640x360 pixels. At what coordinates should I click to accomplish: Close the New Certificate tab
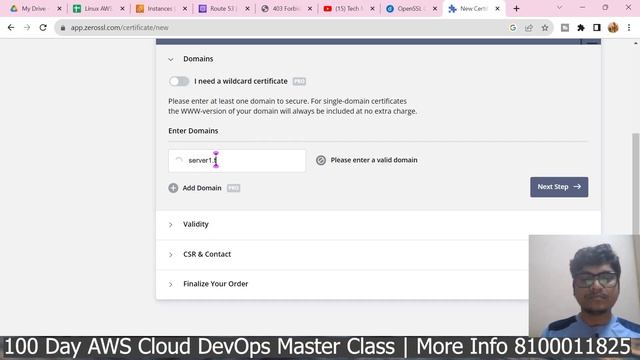[498, 9]
